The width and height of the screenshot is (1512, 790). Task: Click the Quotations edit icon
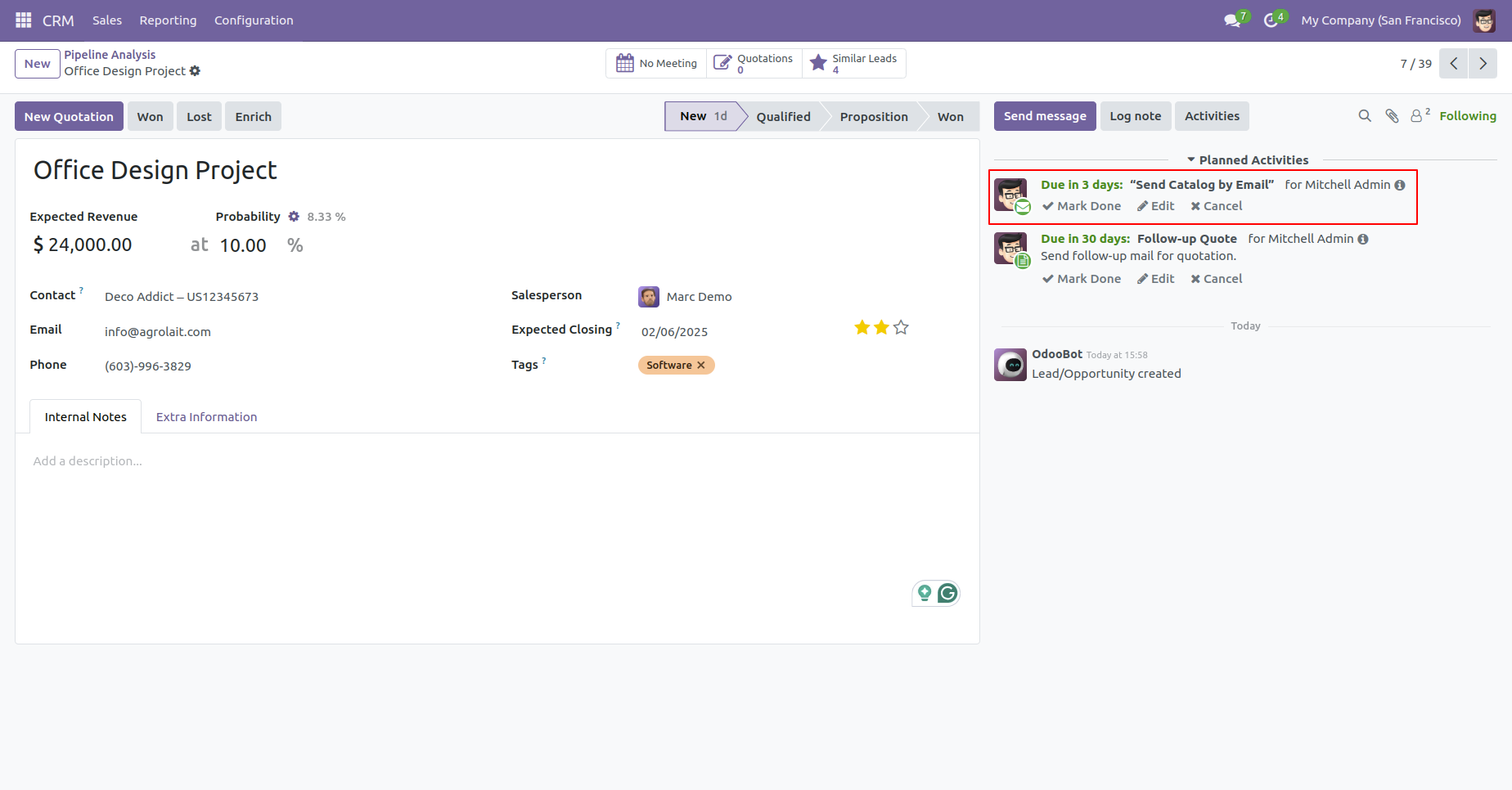tap(722, 63)
